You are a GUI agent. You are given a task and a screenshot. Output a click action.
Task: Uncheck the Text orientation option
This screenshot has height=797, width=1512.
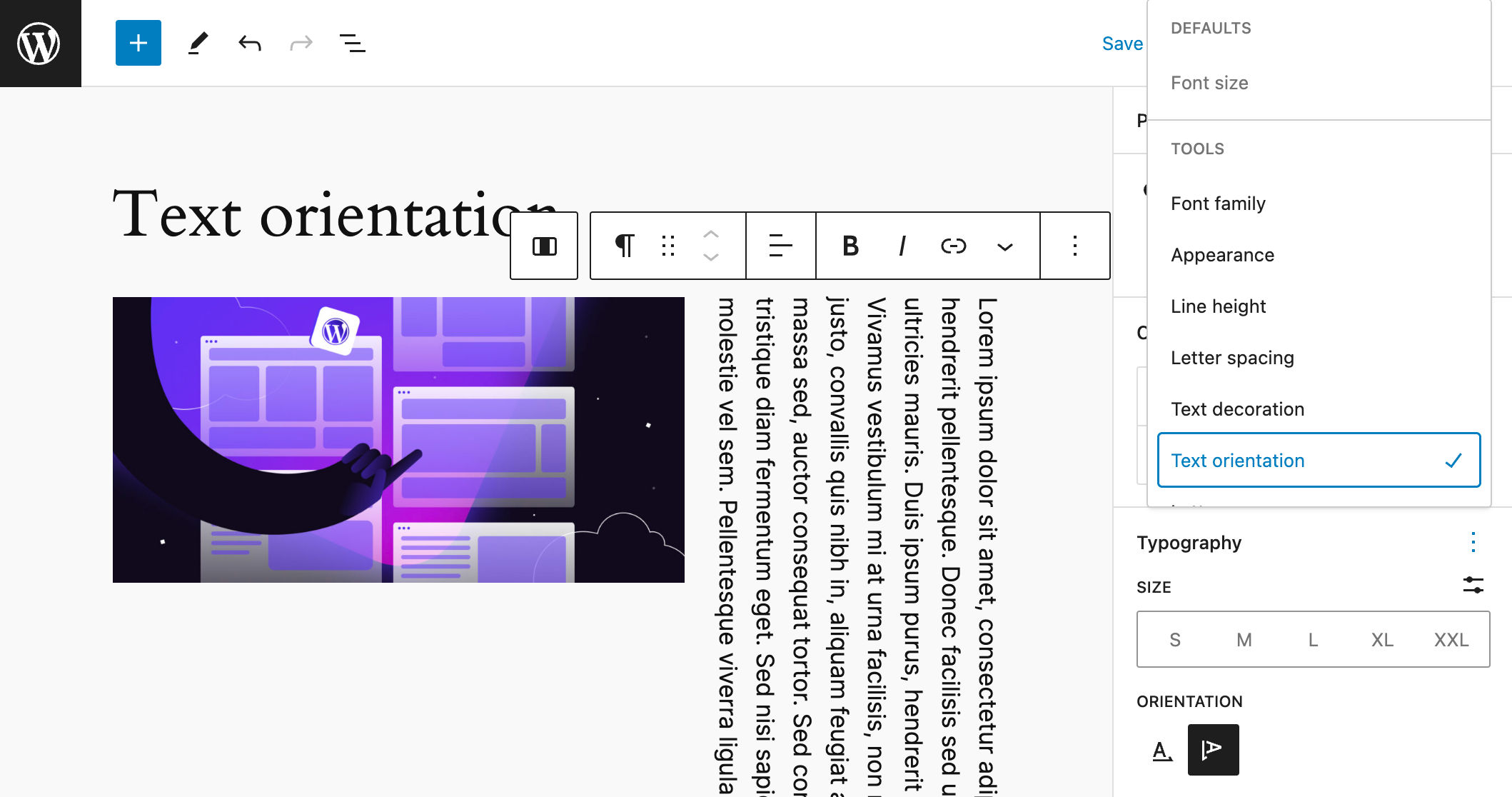pos(1318,461)
